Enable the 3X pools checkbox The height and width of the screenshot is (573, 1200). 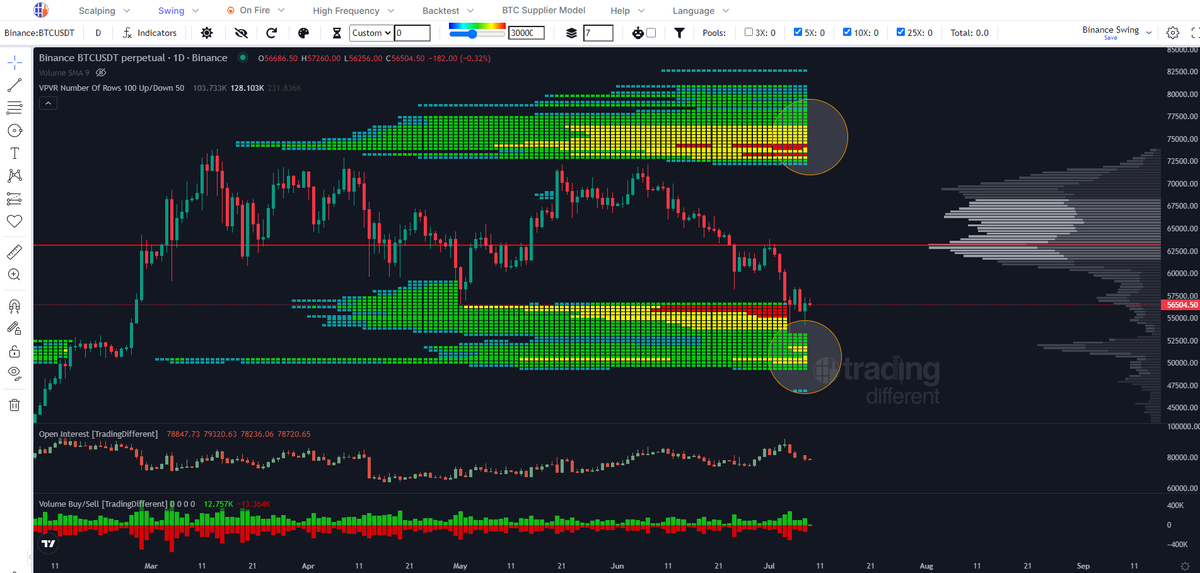[750, 32]
